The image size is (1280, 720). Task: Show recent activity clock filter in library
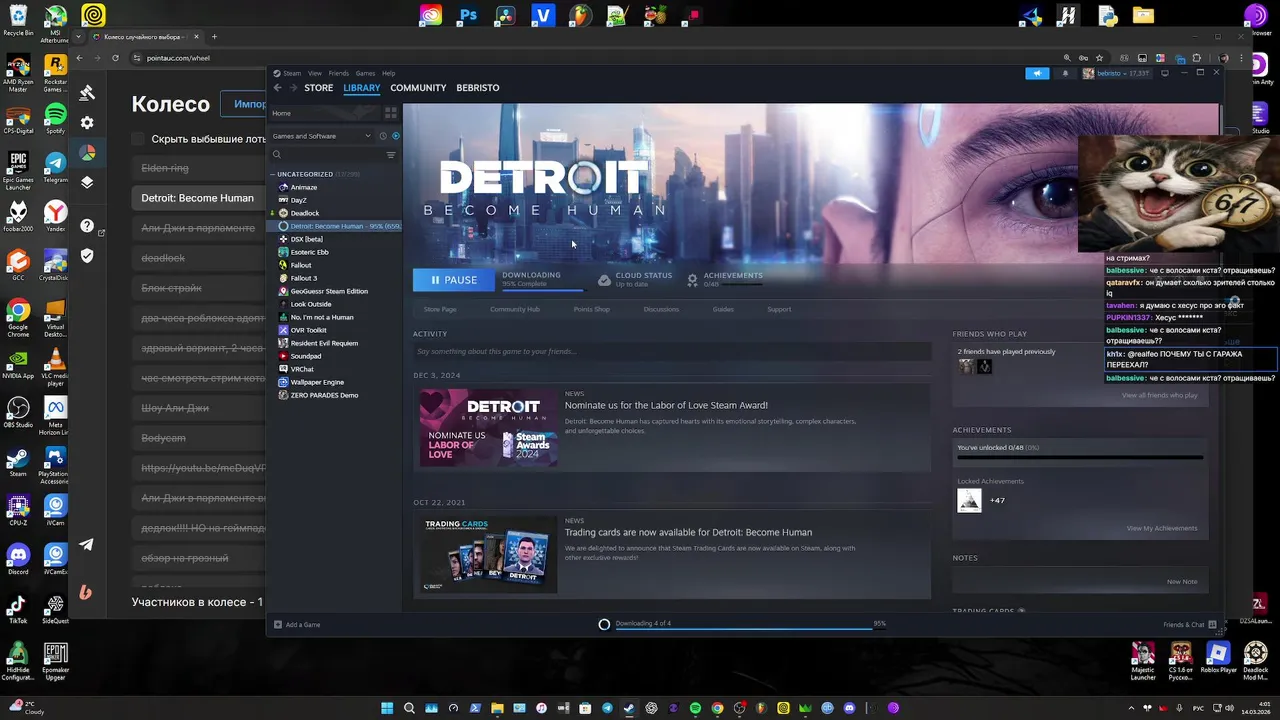(383, 136)
